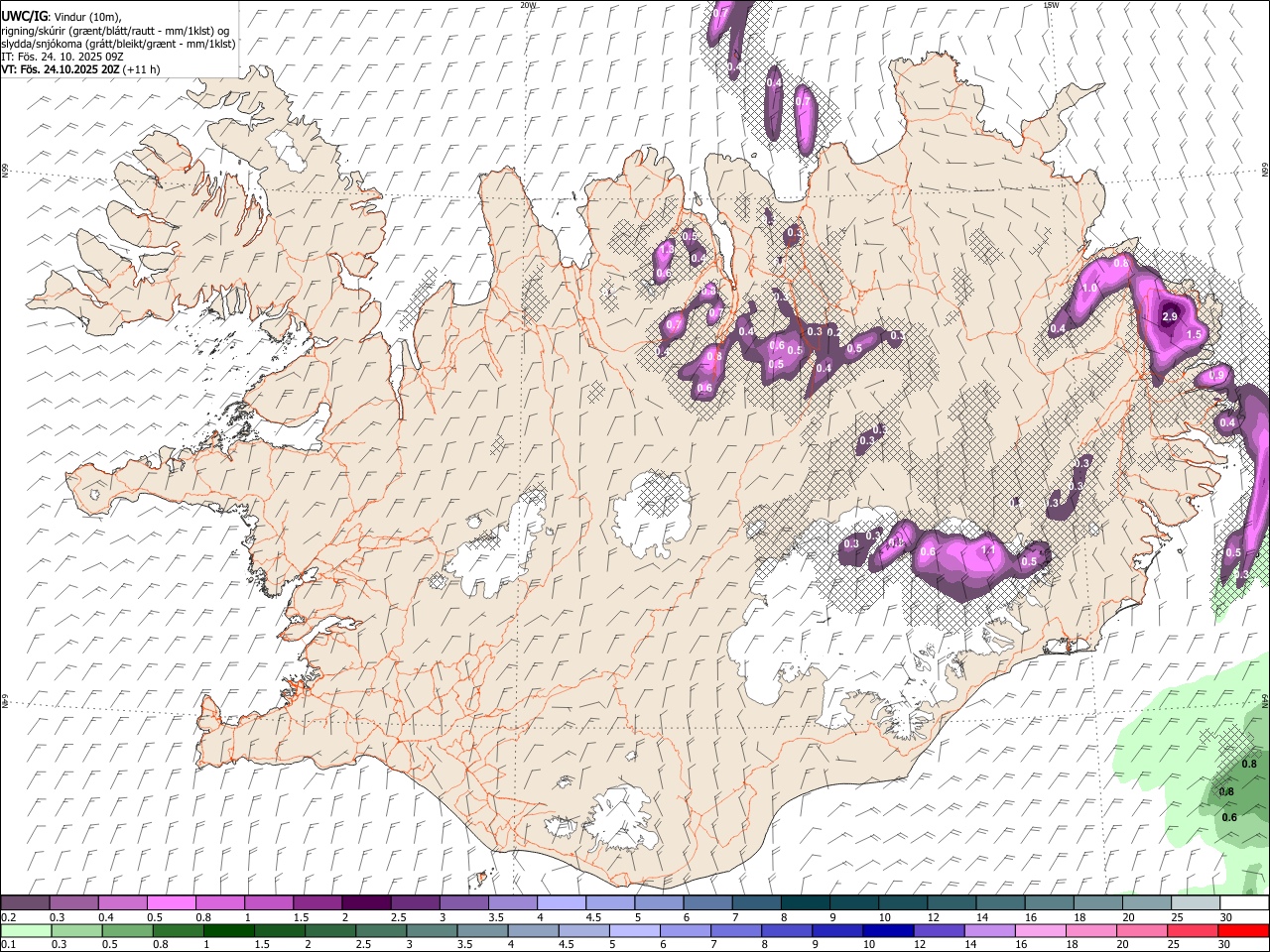Click the "2.9" snowfall maximum label
Viewport: 1270px width, 952px height.
1169,316
